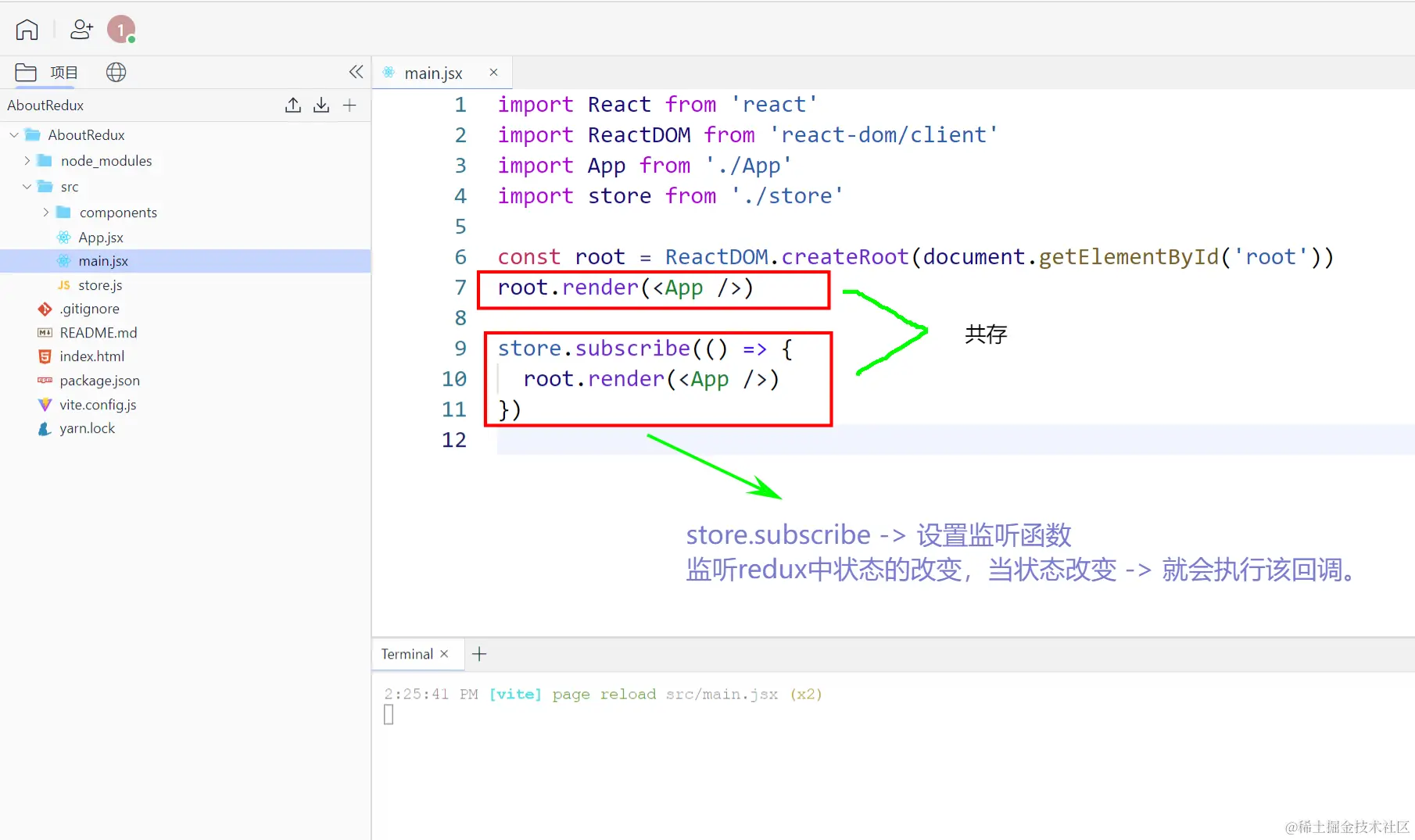Screen dimensions: 1415x840
Task: Collapse the src folder
Action: (27, 187)
